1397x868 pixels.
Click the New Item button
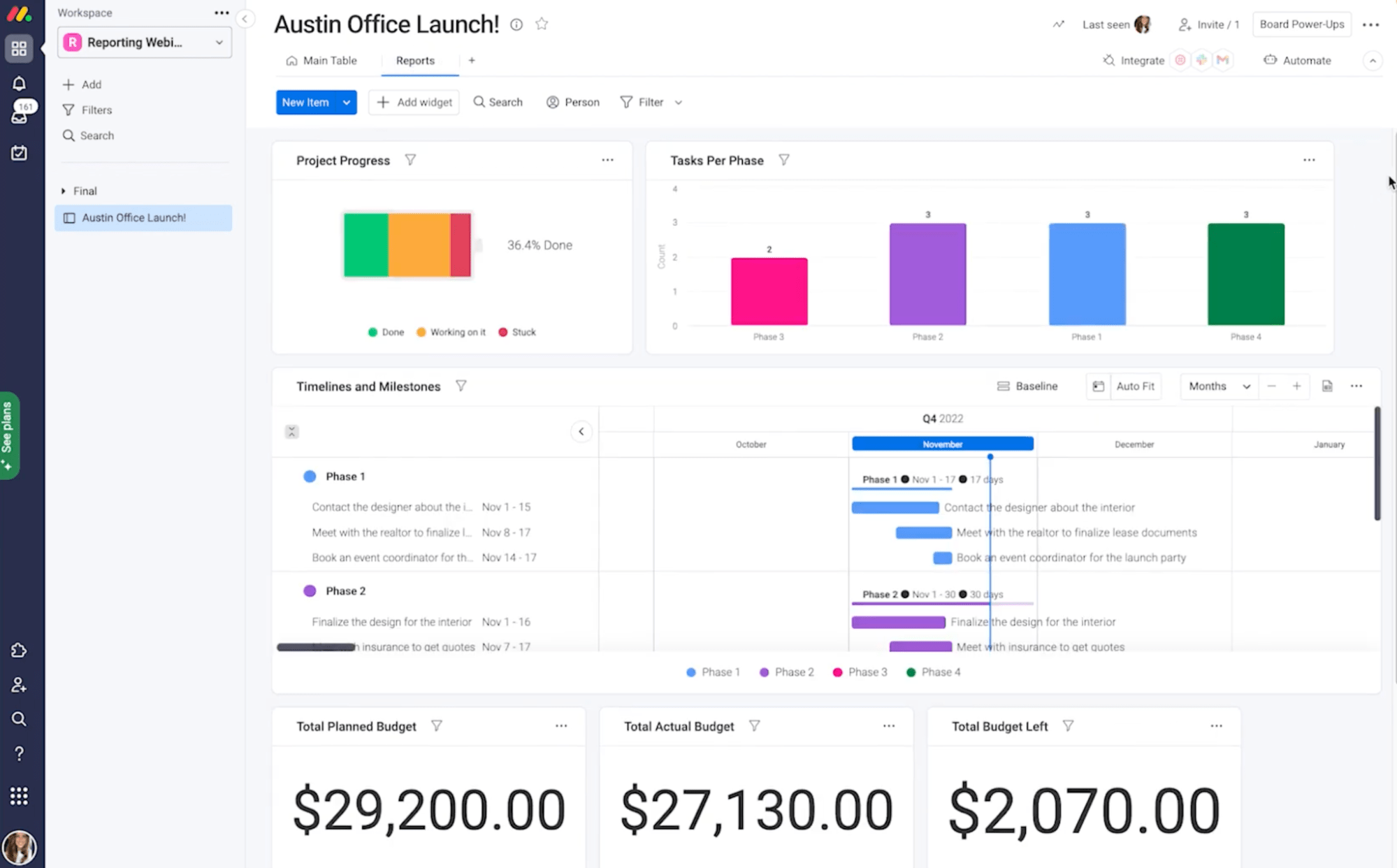(306, 102)
